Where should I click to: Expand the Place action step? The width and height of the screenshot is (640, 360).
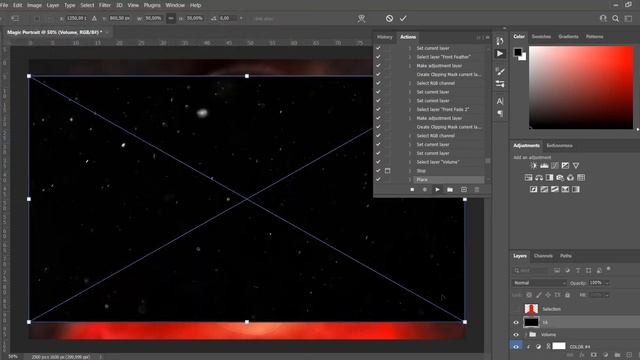[x=410, y=180]
